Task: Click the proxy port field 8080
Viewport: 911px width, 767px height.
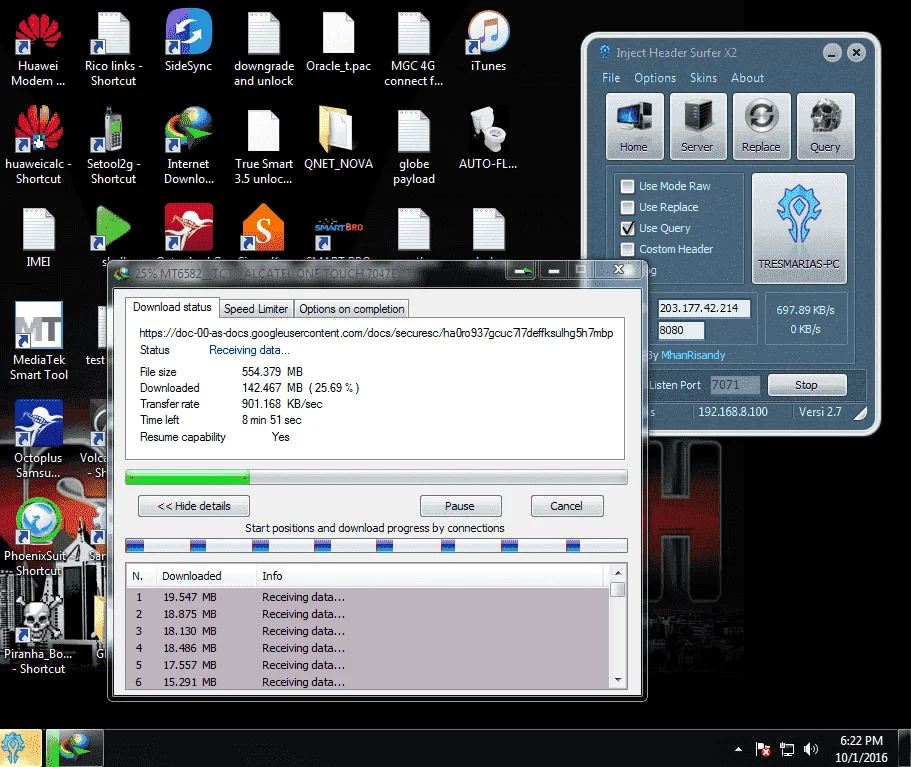Action: [681, 330]
